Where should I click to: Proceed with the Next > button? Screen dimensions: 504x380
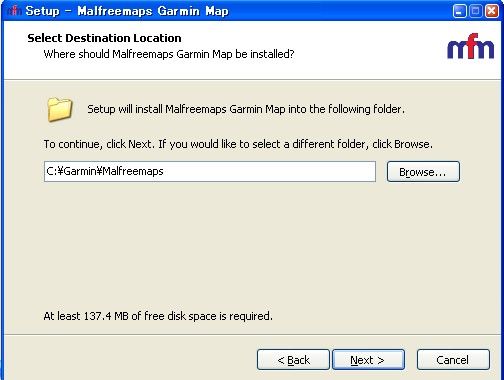pyautogui.click(x=368, y=360)
